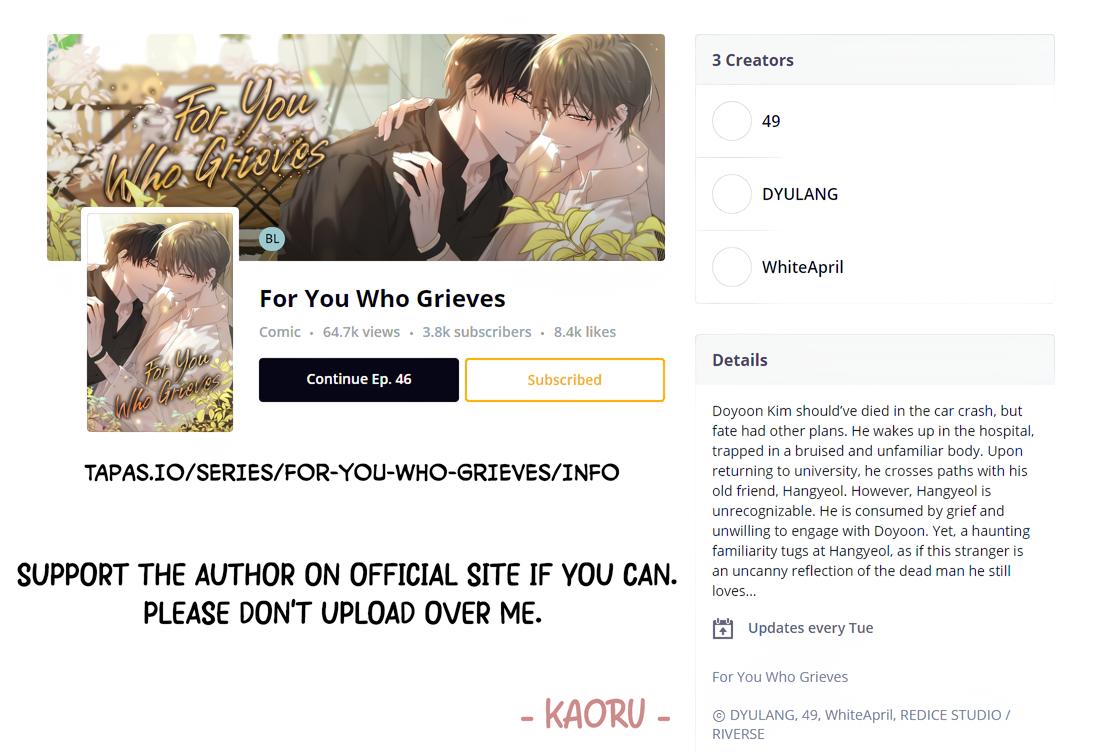Click the 3 Creators panel header
The width and height of the screenshot is (1109, 753).
click(875, 60)
